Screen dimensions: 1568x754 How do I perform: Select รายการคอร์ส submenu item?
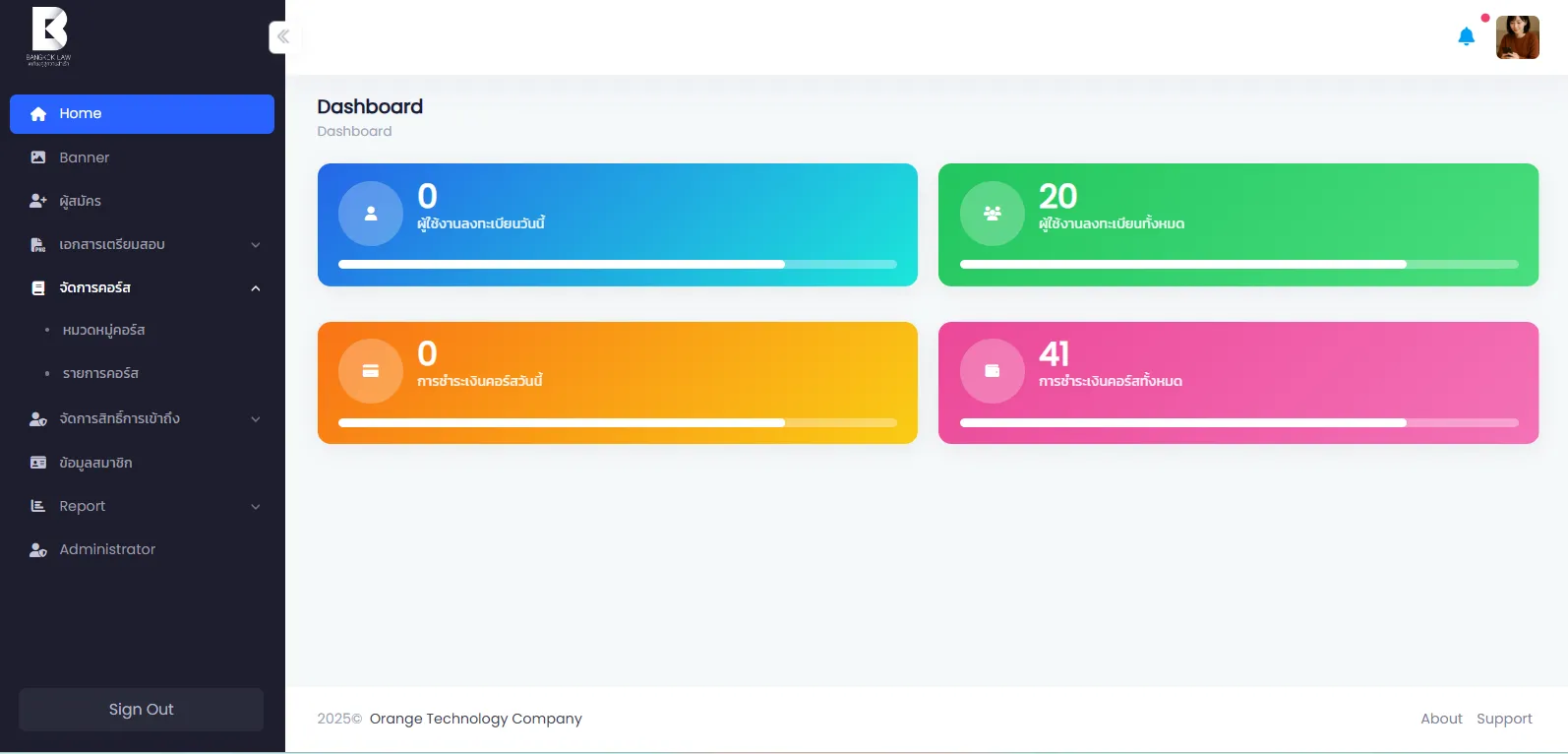point(100,374)
